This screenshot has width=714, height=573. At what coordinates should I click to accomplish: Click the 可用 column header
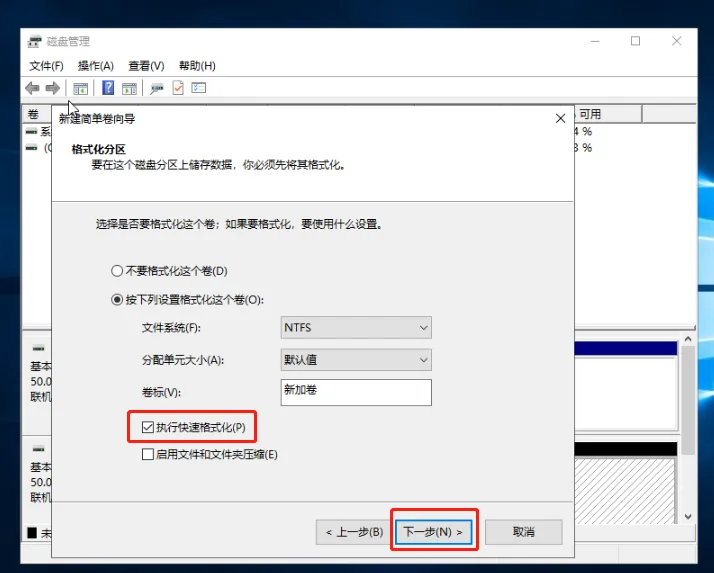[608, 114]
